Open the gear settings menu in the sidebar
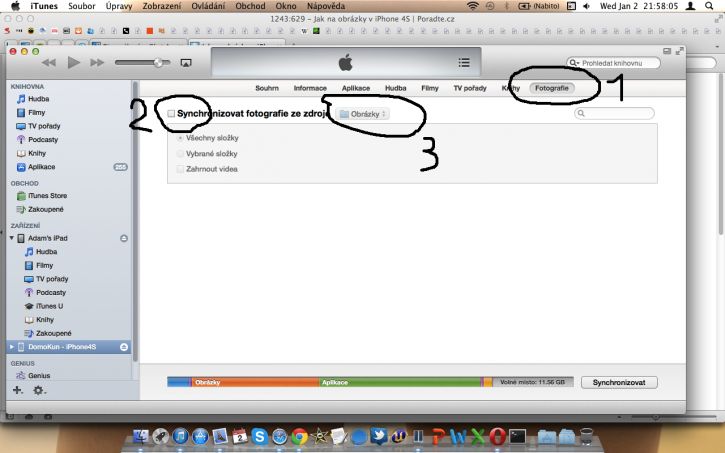Image resolution: width=725 pixels, height=453 pixels. (39, 390)
